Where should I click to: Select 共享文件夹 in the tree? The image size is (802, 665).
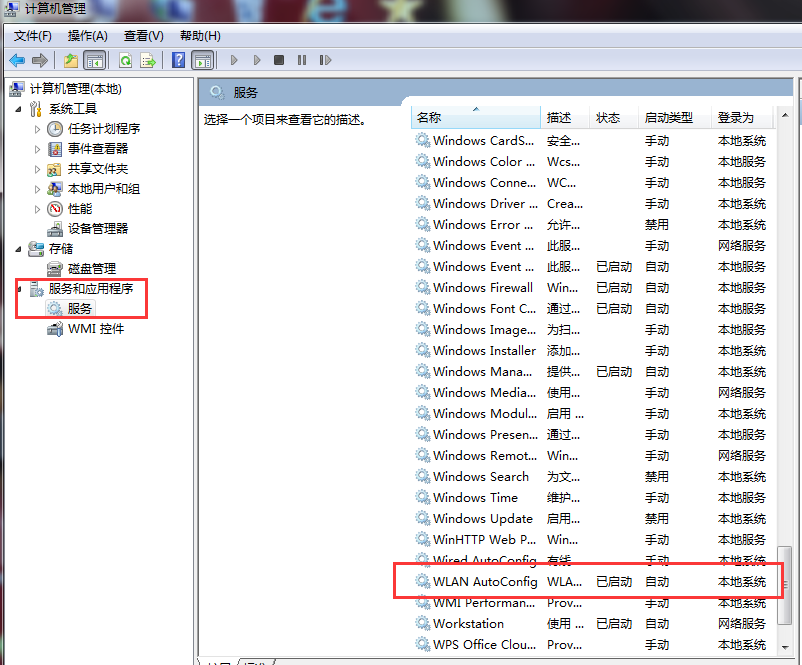(x=98, y=169)
